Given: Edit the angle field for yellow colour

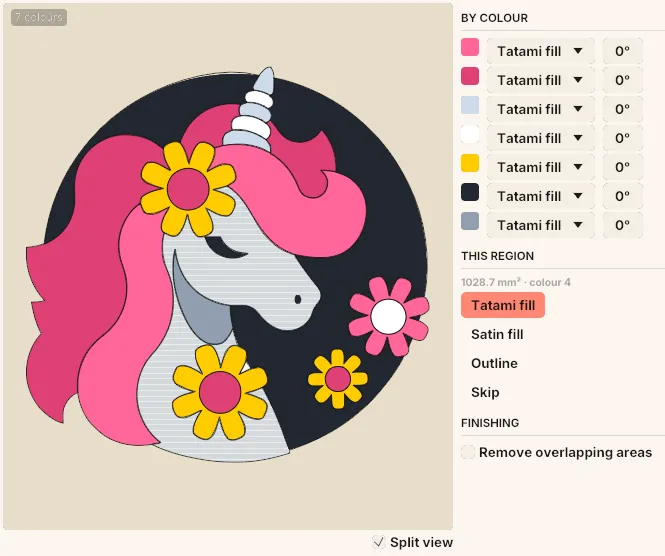Looking at the screenshot, I should click(x=623, y=167).
